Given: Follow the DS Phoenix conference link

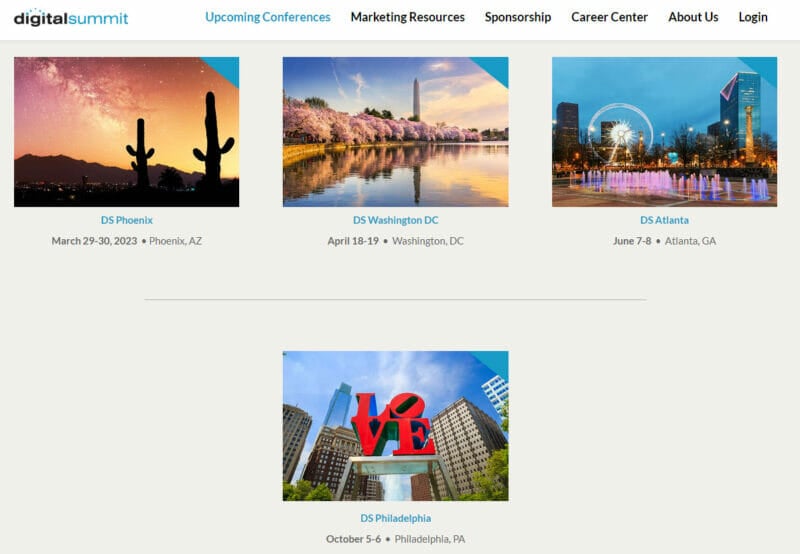Looking at the screenshot, I should coord(127,220).
